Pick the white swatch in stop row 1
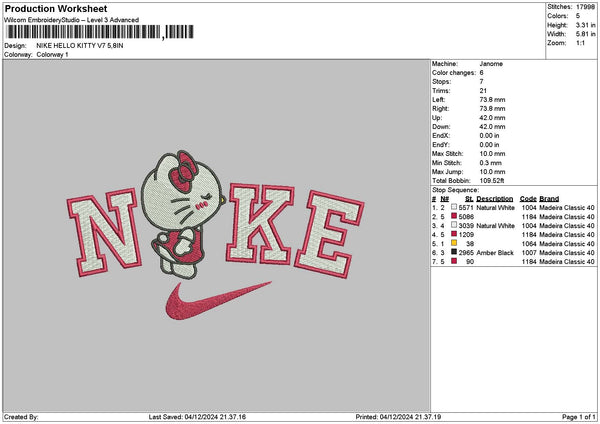 click(454, 207)
